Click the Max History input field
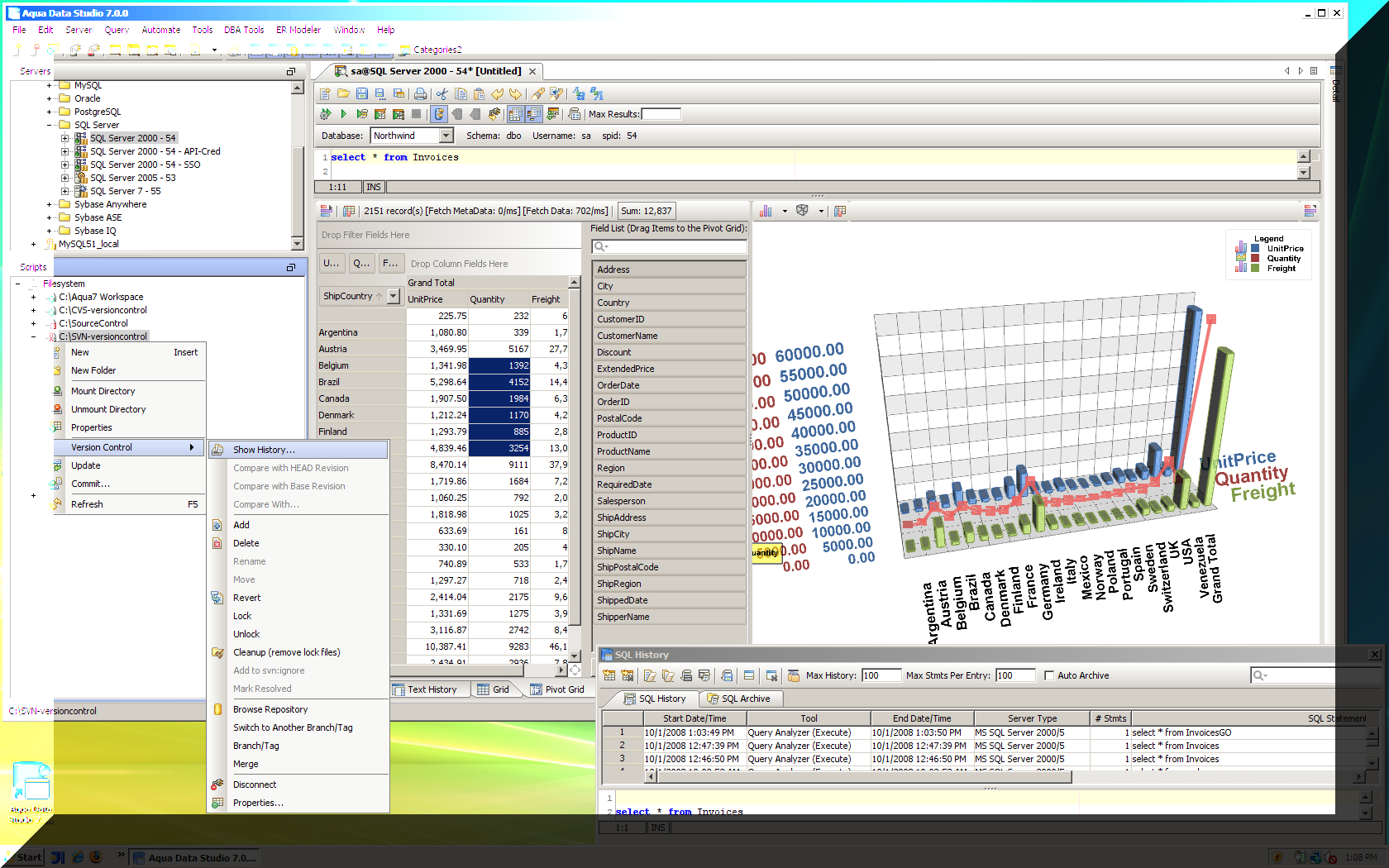Viewport: 1389px width, 868px height. point(881,675)
